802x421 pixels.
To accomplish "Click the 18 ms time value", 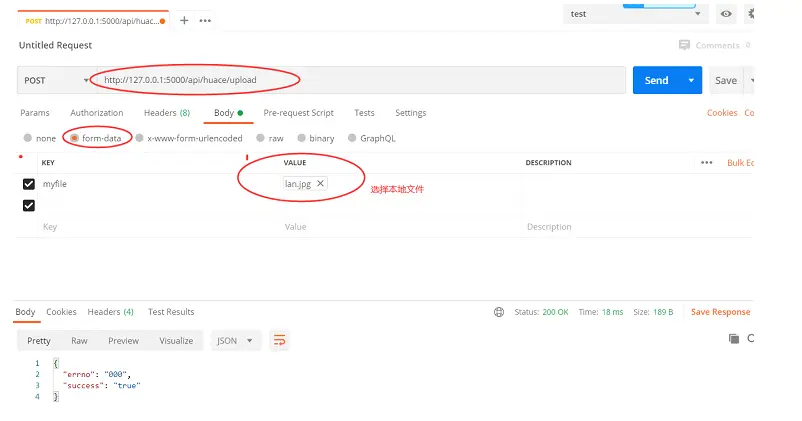I will (x=612, y=312).
